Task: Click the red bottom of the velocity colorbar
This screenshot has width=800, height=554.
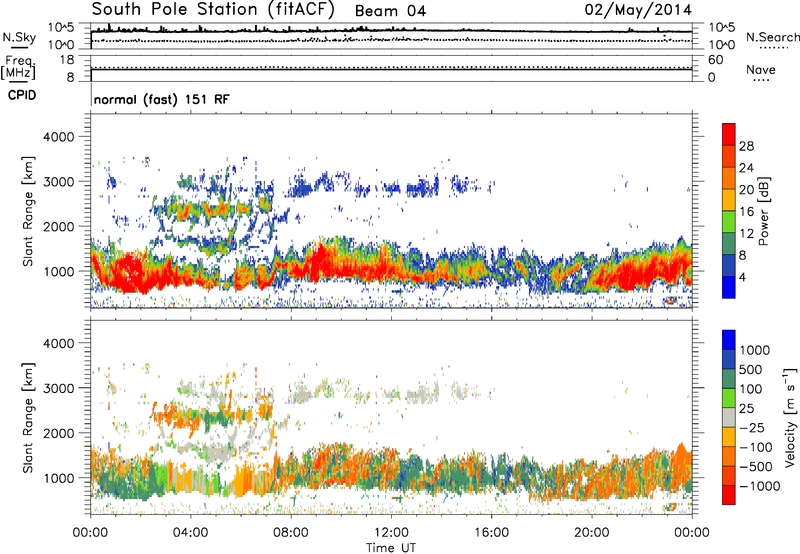Action: point(729,495)
